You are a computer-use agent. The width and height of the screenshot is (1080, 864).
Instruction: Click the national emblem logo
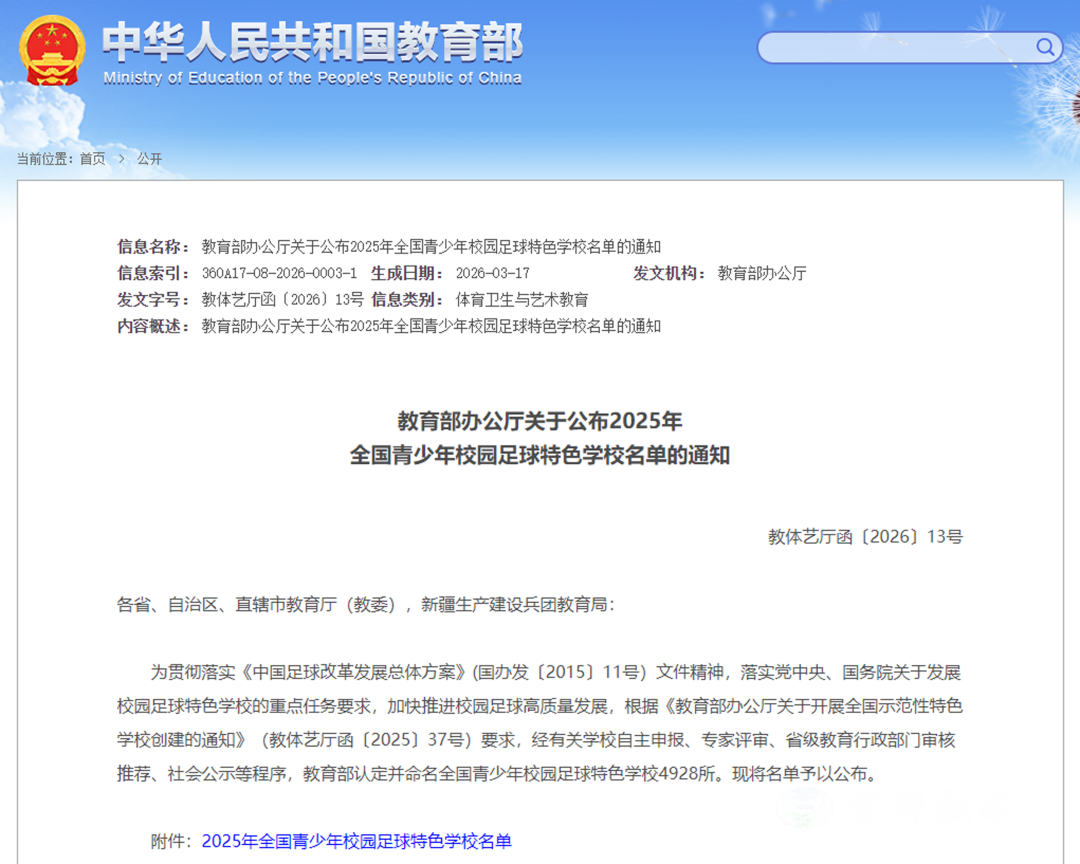pyautogui.click(x=54, y=51)
